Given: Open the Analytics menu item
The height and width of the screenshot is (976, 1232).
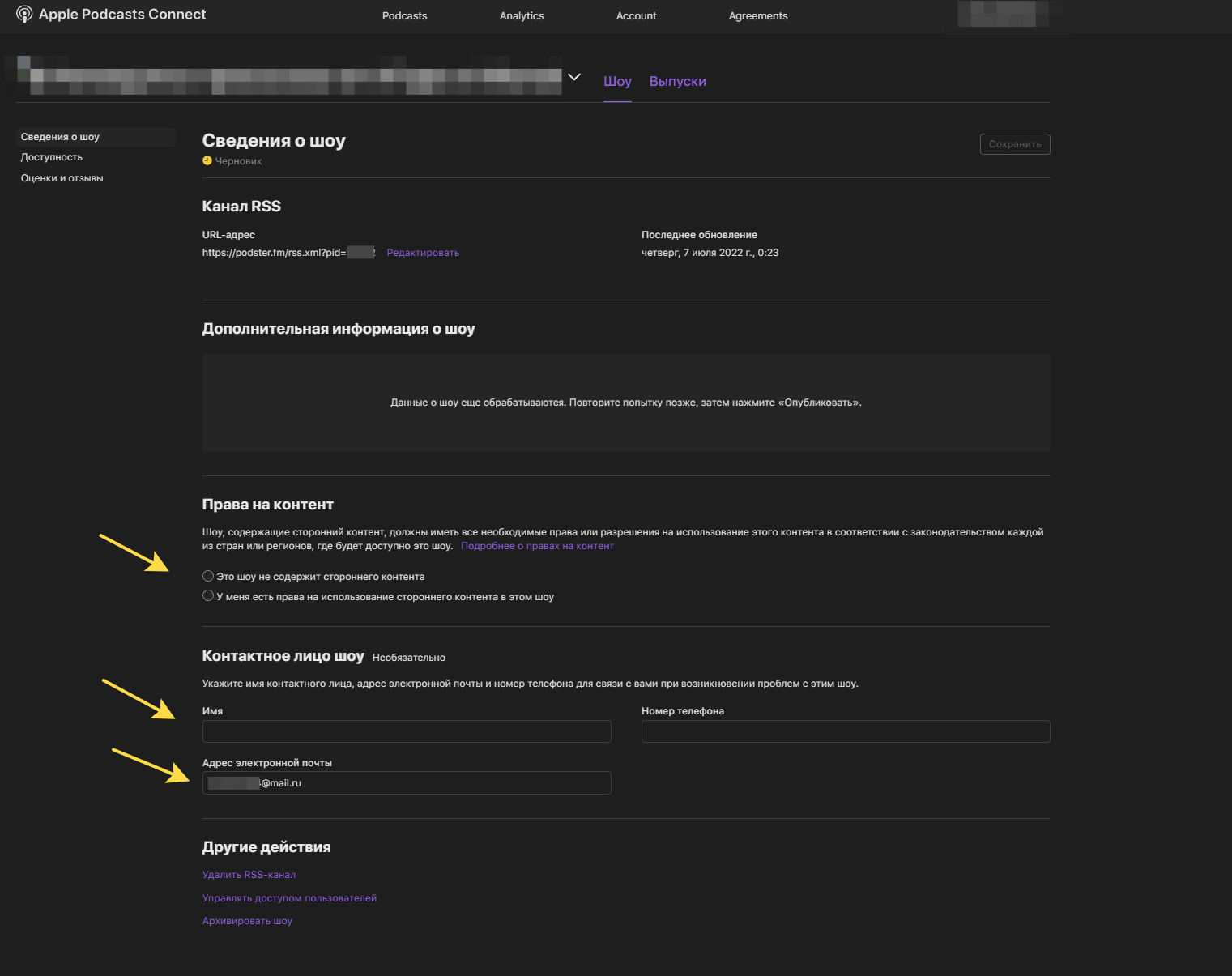Looking at the screenshot, I should [522, 16].
